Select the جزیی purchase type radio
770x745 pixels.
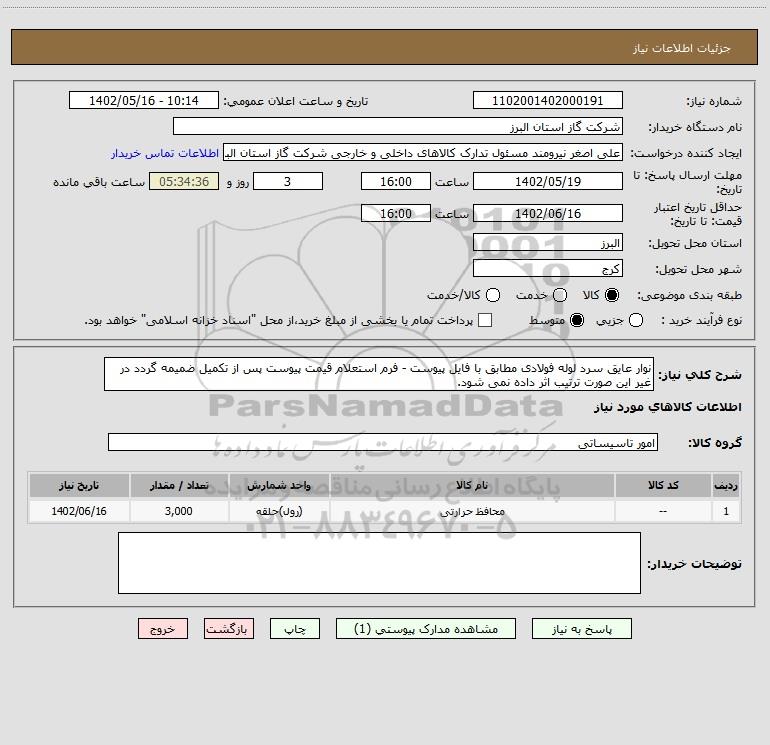[635, 320]
